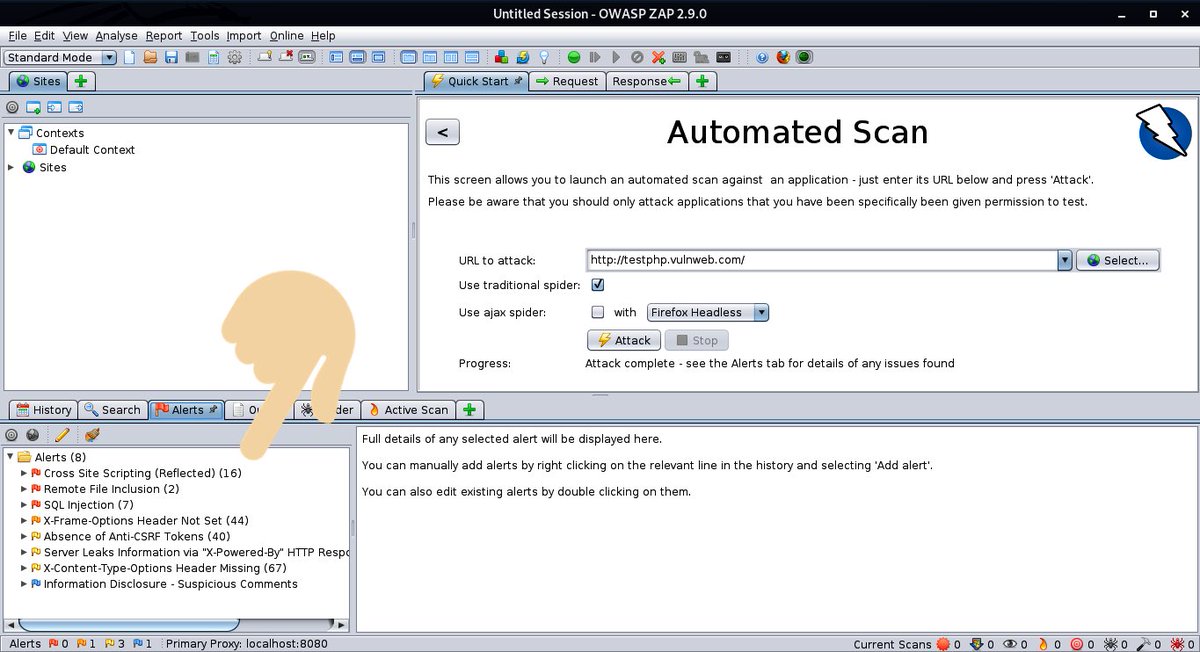Open the ZAP User Guide help icon
The width and height of the screenshot is (1200, 652).
(762, 57)
